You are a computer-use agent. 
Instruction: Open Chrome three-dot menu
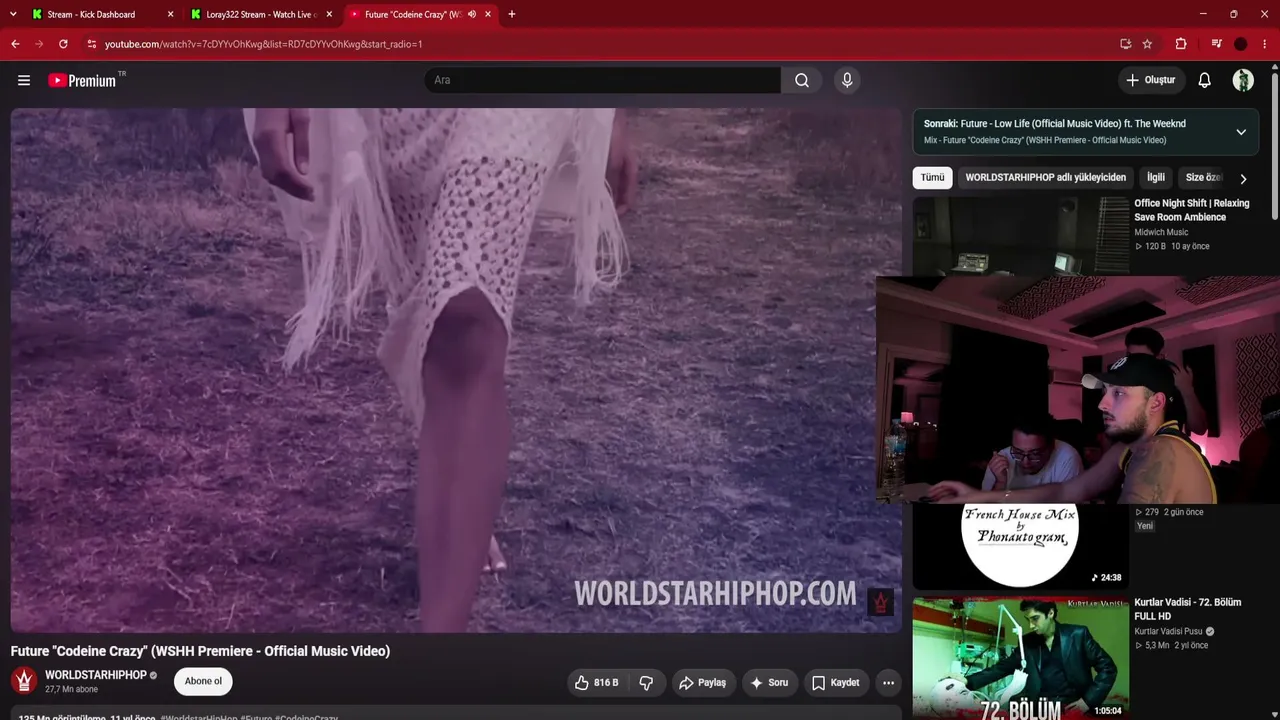click(x=1265, y=44)
